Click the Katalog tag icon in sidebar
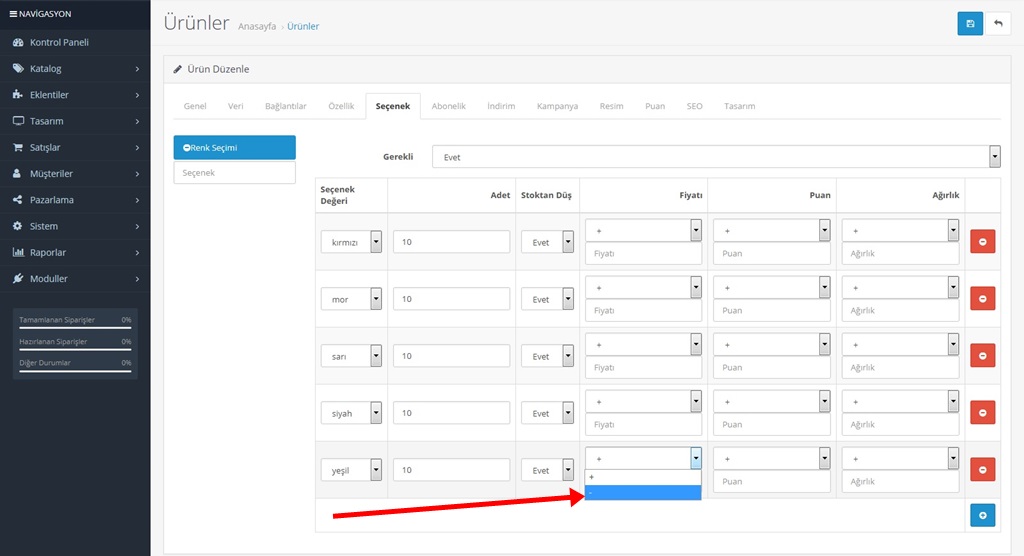Image resolution: width=1024 pixels, height=556 pixels. pos(18,69)
